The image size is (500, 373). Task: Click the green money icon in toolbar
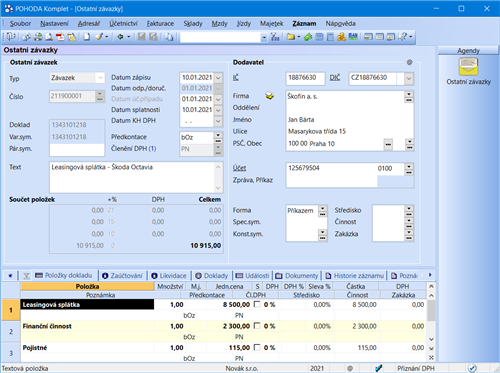(x=308, y=37)
